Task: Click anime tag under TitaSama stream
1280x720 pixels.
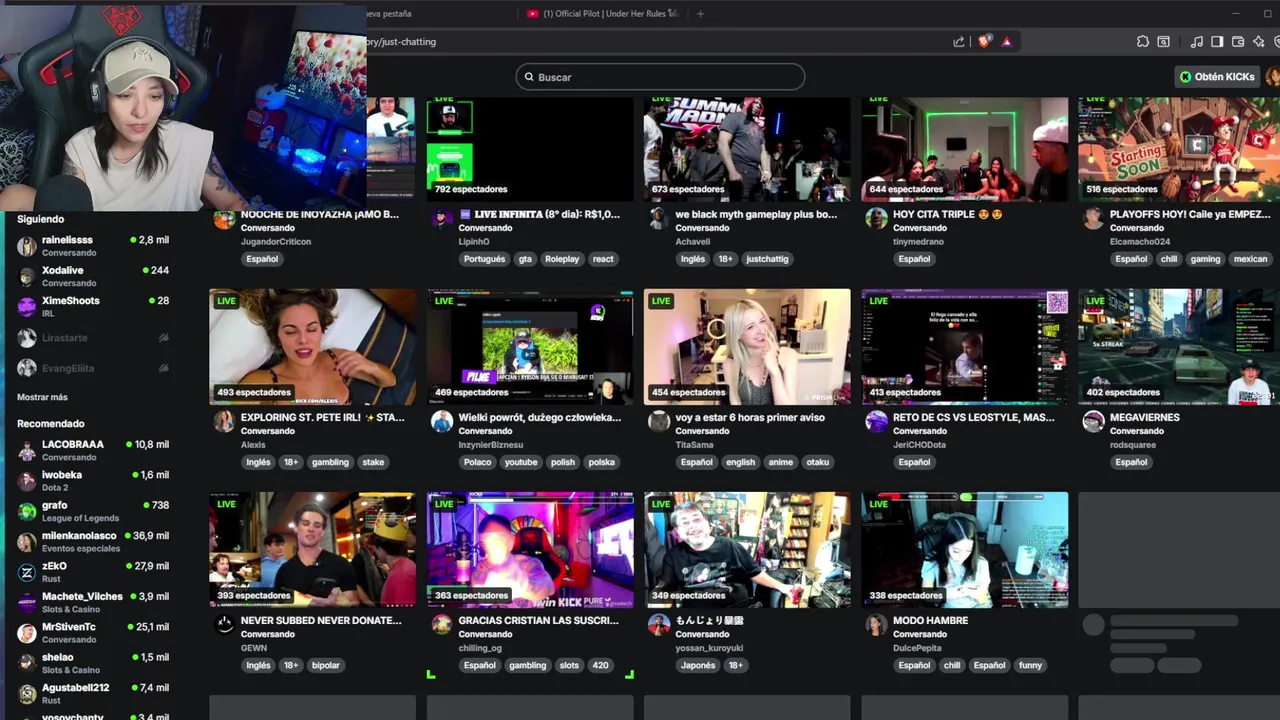Action: click(781, 462)
